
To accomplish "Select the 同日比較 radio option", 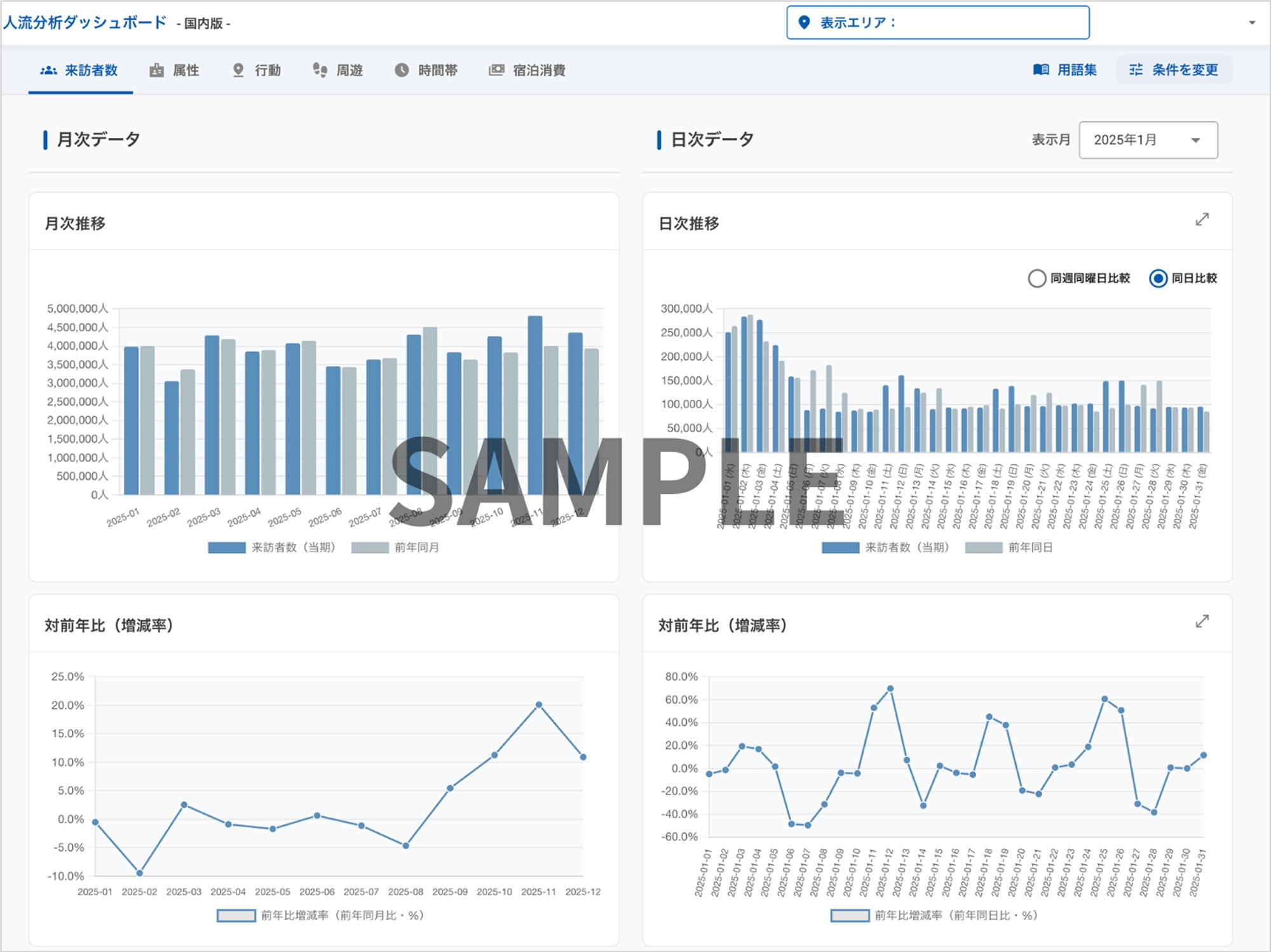I will [x=1158, y=278].
